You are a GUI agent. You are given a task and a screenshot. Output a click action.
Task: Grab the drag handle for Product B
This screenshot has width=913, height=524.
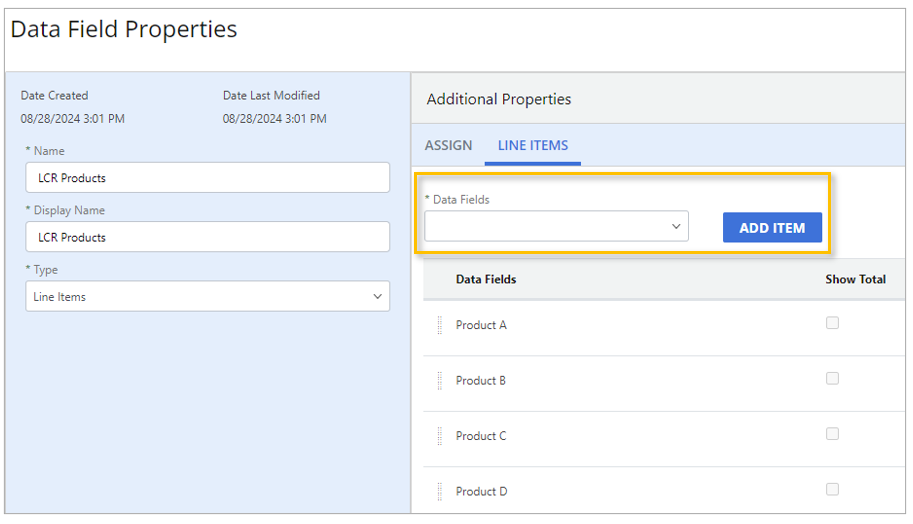(x=440, y=381)
